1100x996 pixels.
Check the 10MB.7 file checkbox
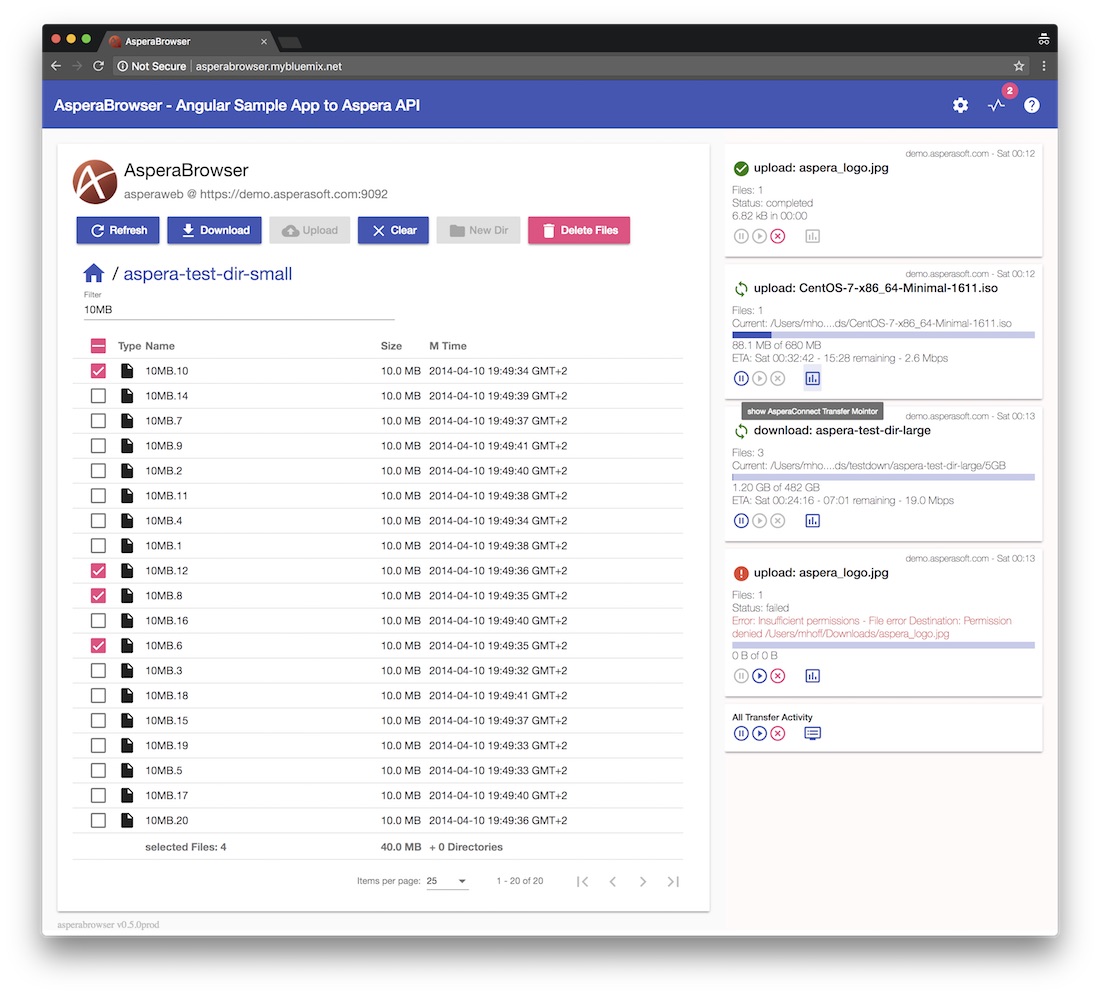click(98, 421)
